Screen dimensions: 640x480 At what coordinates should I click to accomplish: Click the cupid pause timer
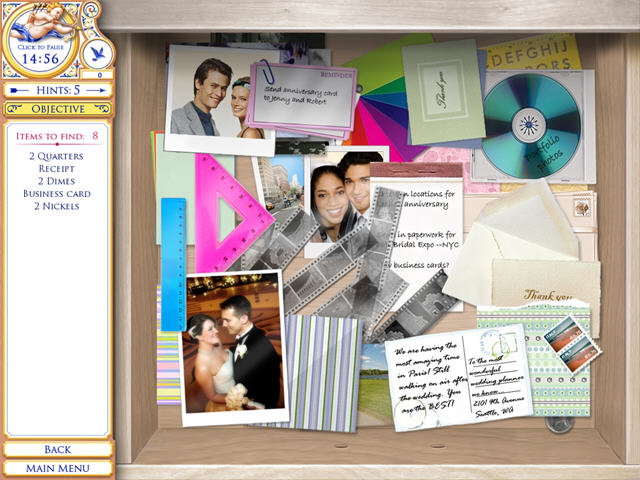tap(43, 37)
